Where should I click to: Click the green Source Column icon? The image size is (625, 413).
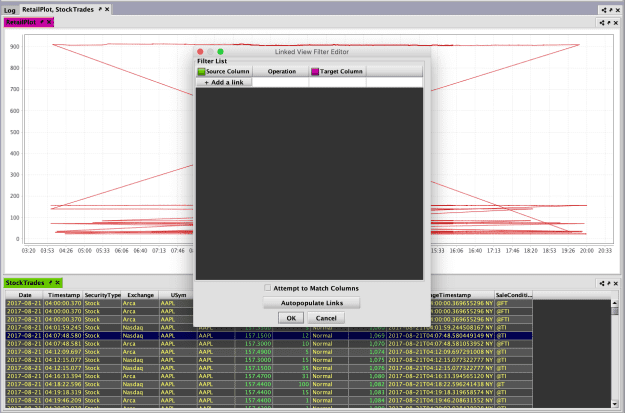(201, 72)
